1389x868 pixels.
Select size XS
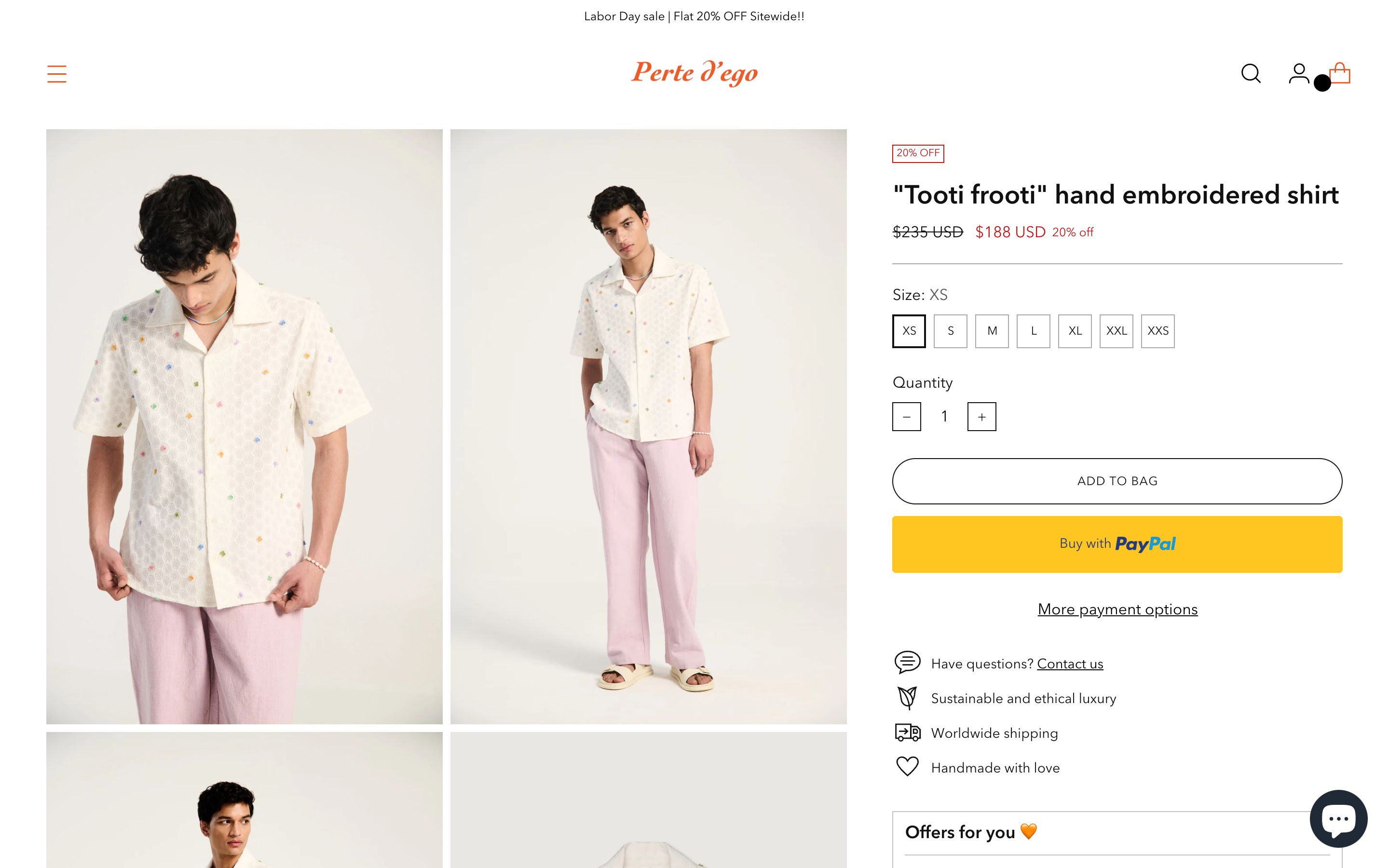[x=909, y=331]
